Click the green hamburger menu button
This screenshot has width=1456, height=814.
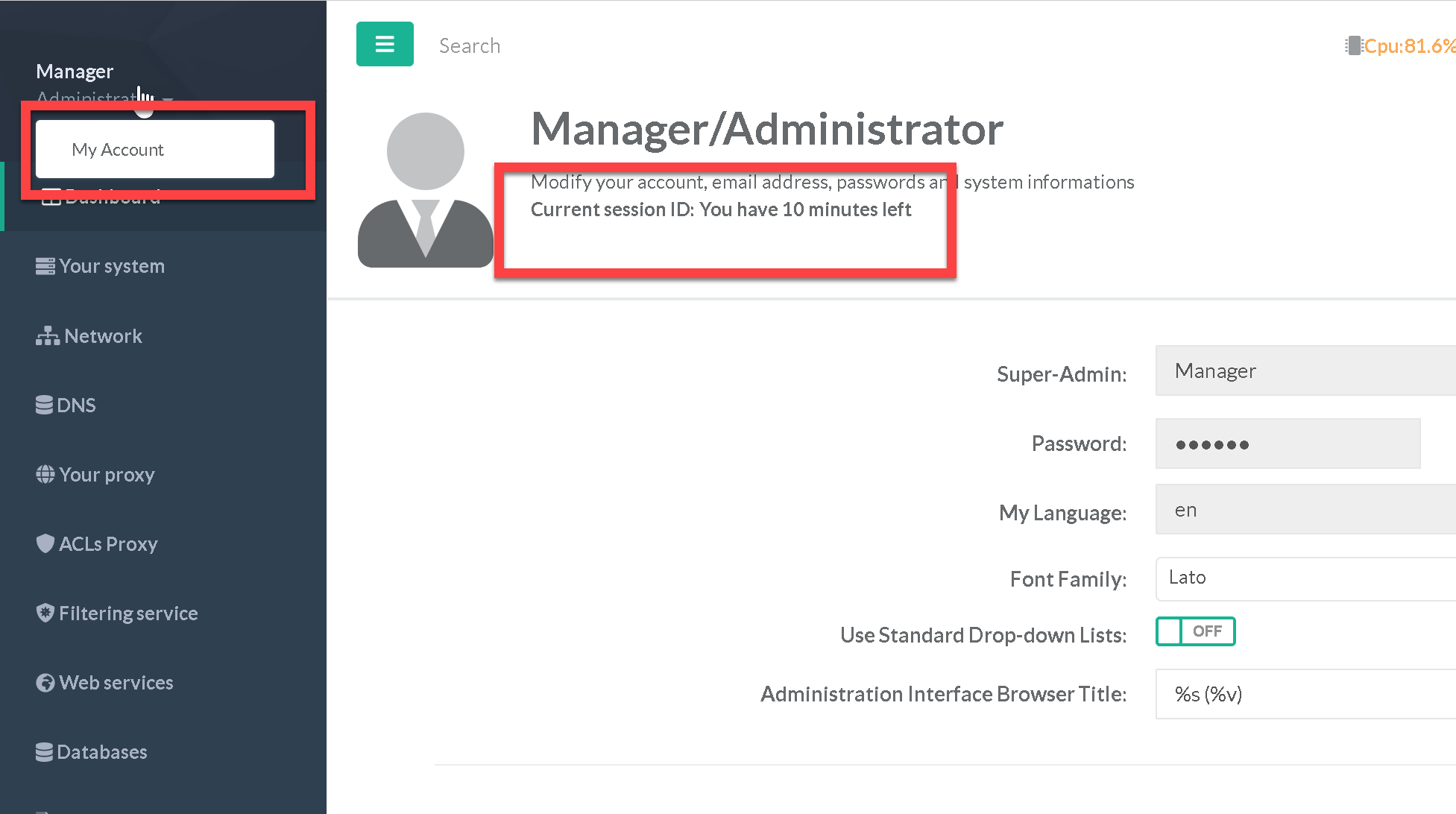(385, 45)
